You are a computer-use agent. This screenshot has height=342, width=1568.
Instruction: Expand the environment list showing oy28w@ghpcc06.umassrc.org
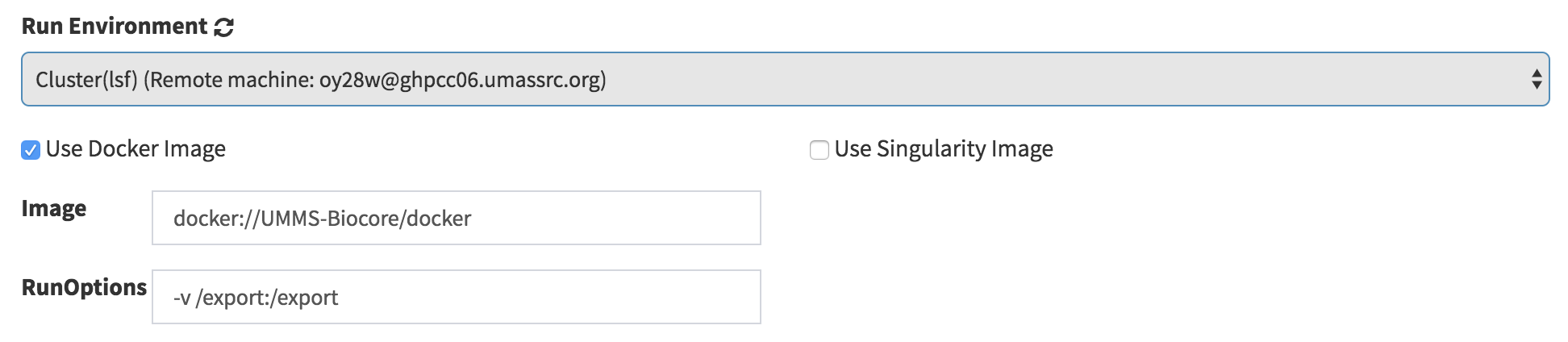coord(785,79)
